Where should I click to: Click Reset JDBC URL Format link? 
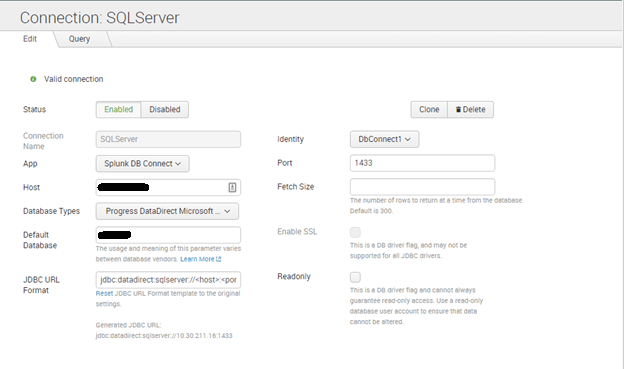(x=104, y=293)
